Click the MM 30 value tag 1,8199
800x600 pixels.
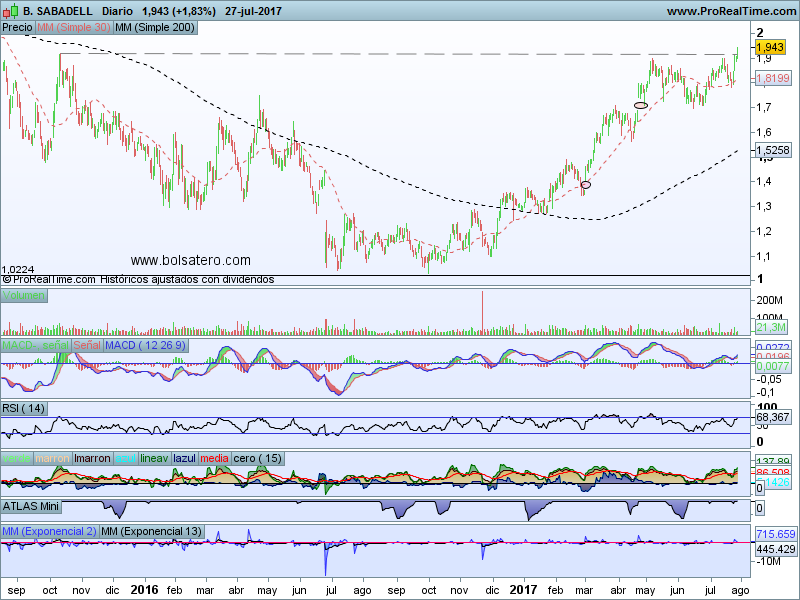coord(771,77)
